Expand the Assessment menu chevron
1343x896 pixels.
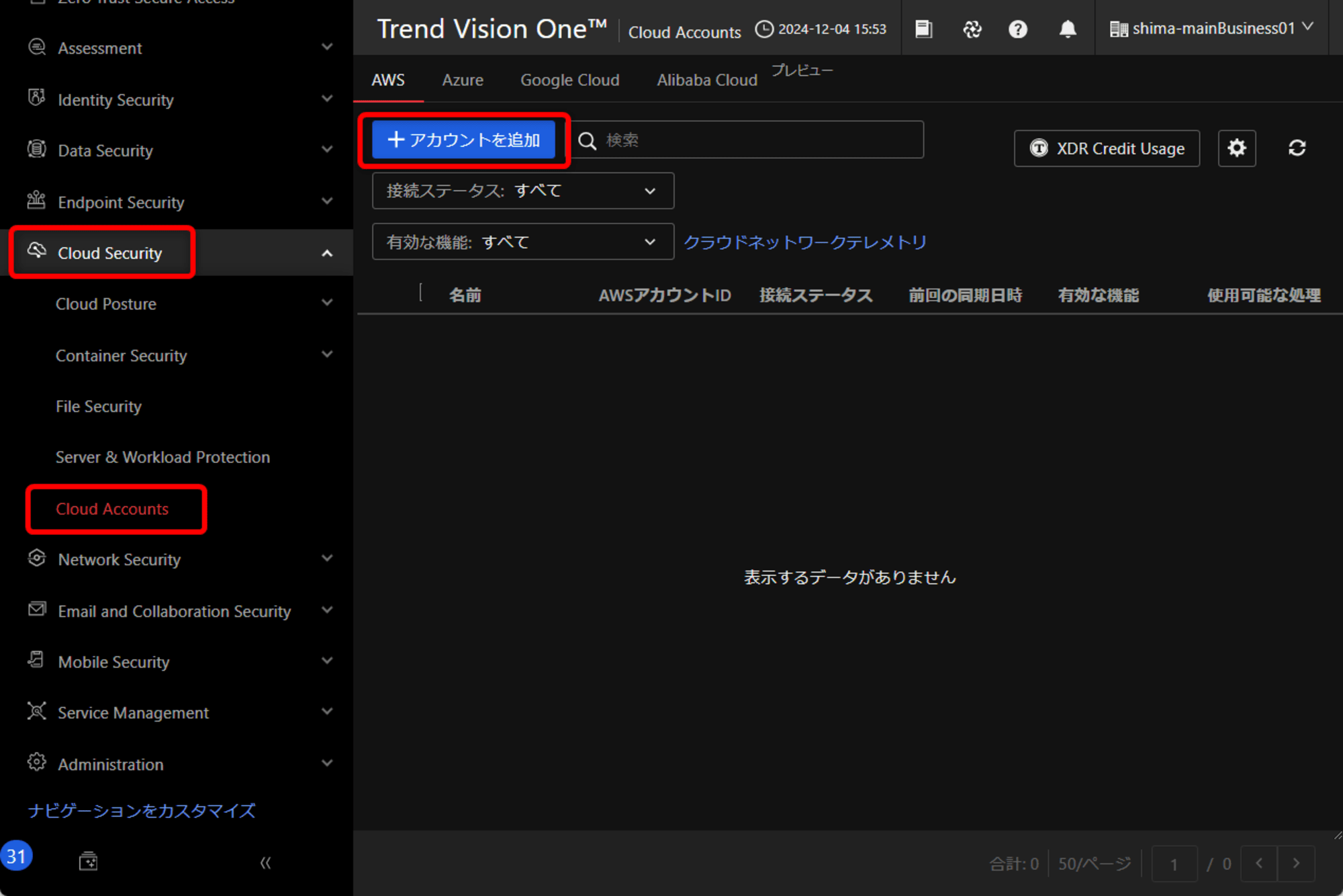[327, 47]
